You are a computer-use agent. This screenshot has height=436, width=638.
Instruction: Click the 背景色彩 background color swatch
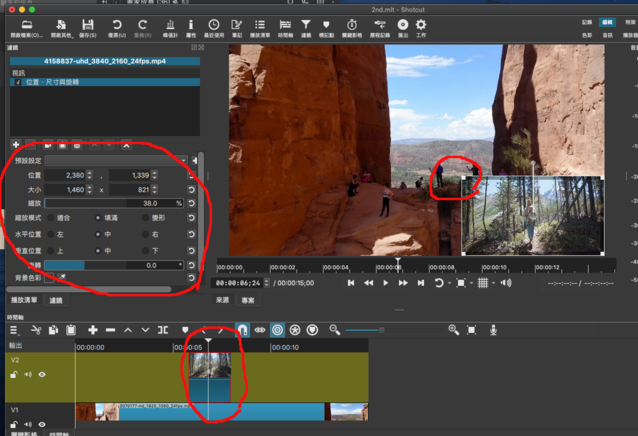coord(50,277)
